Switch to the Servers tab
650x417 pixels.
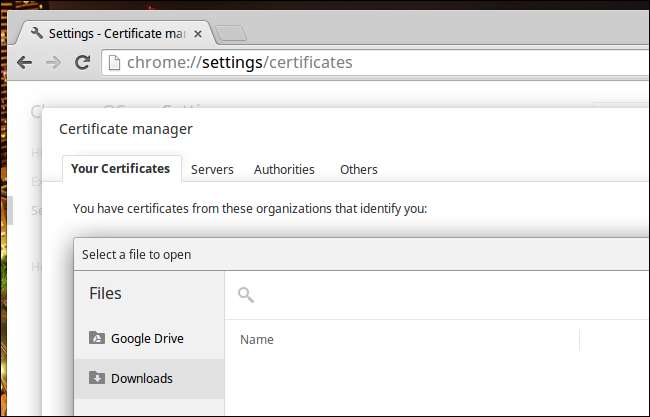pyautogui.click(x=212, y=169)
